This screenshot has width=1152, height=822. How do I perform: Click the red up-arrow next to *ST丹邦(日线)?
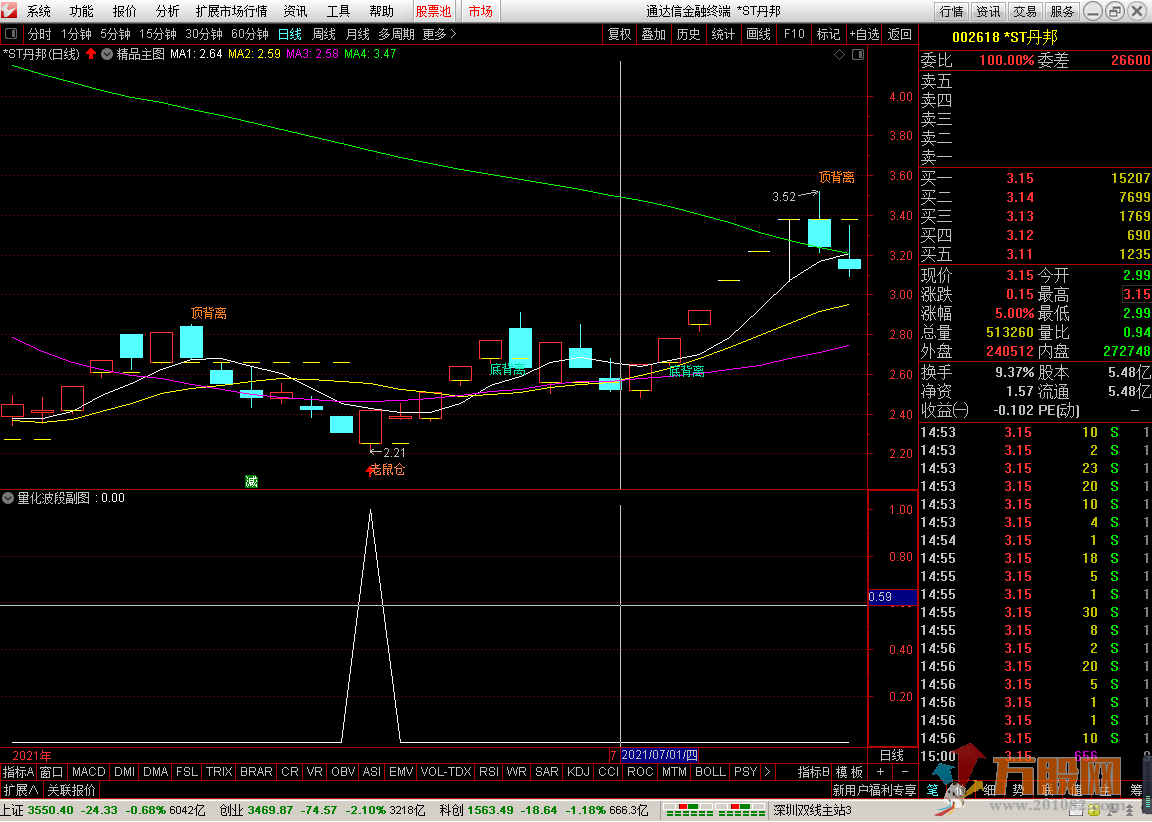[91, 54]
